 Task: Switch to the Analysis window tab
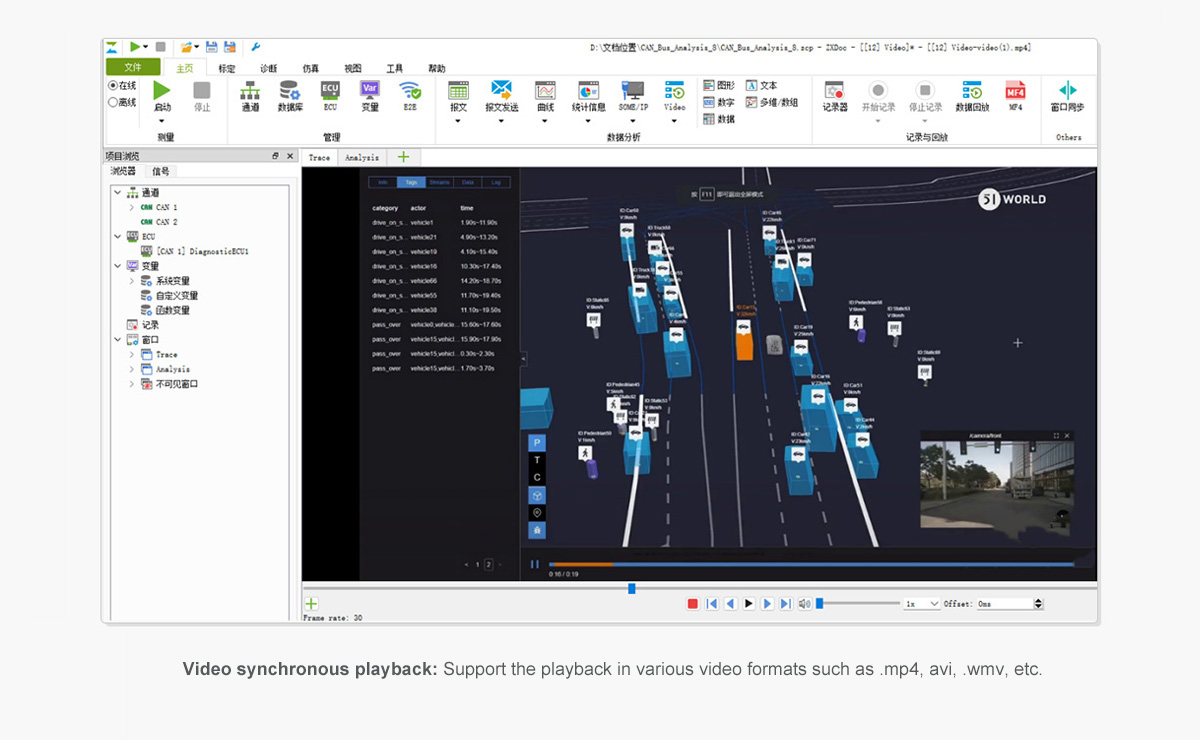point(362,158)
